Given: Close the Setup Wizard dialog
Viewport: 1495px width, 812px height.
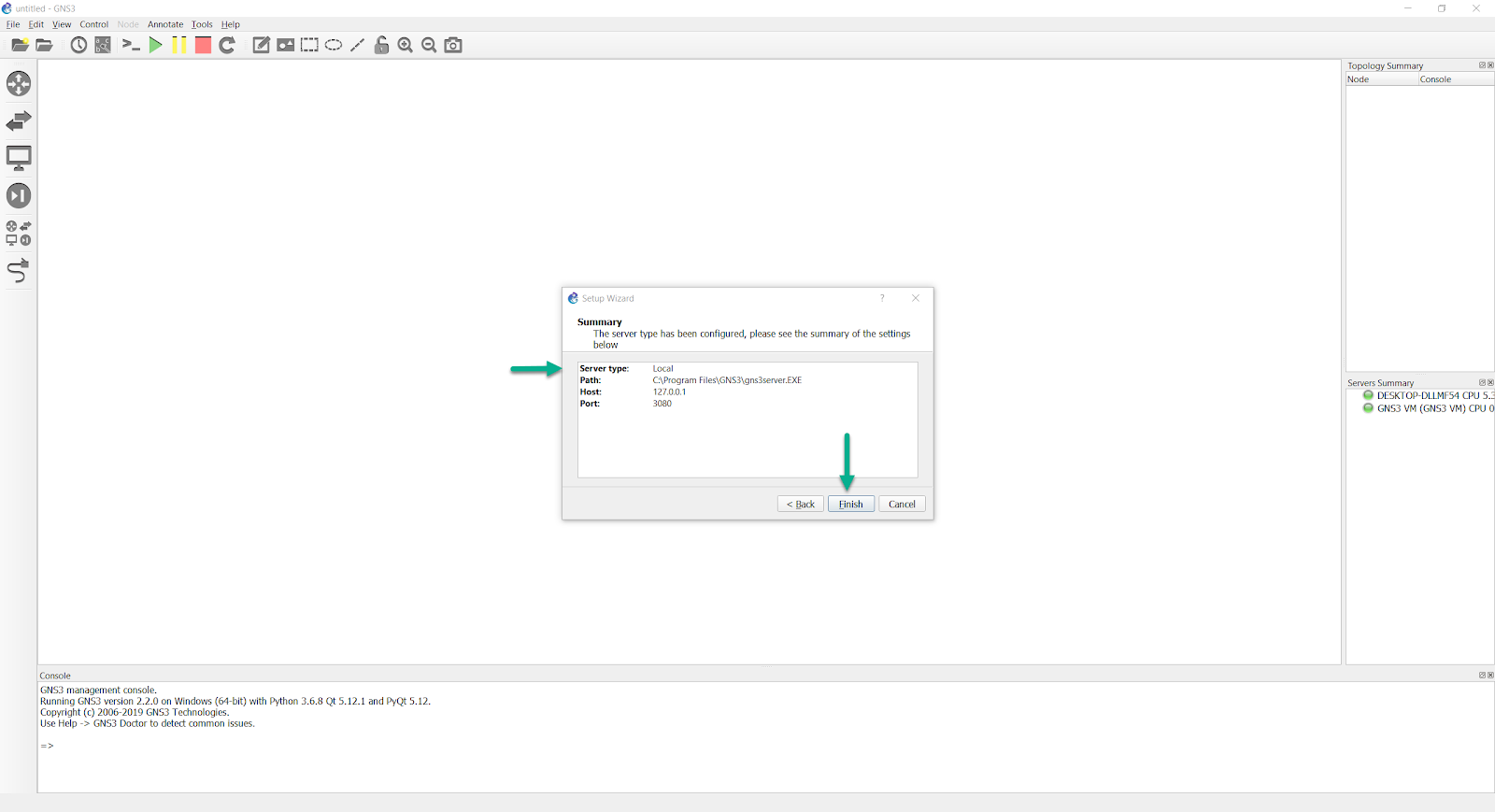Looking at the screenshot, I should (x=916, y=298).
